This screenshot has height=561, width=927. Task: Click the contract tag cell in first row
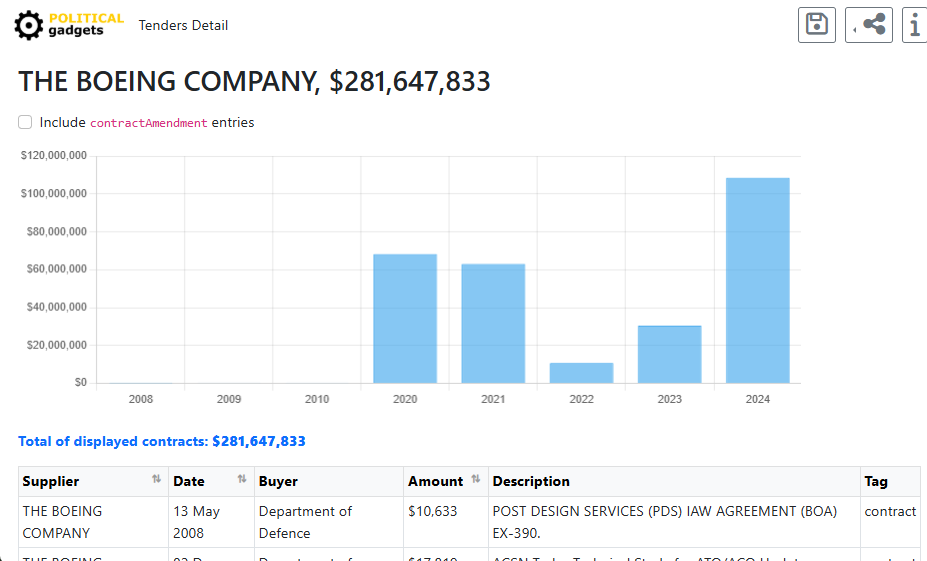click(890, 522)
